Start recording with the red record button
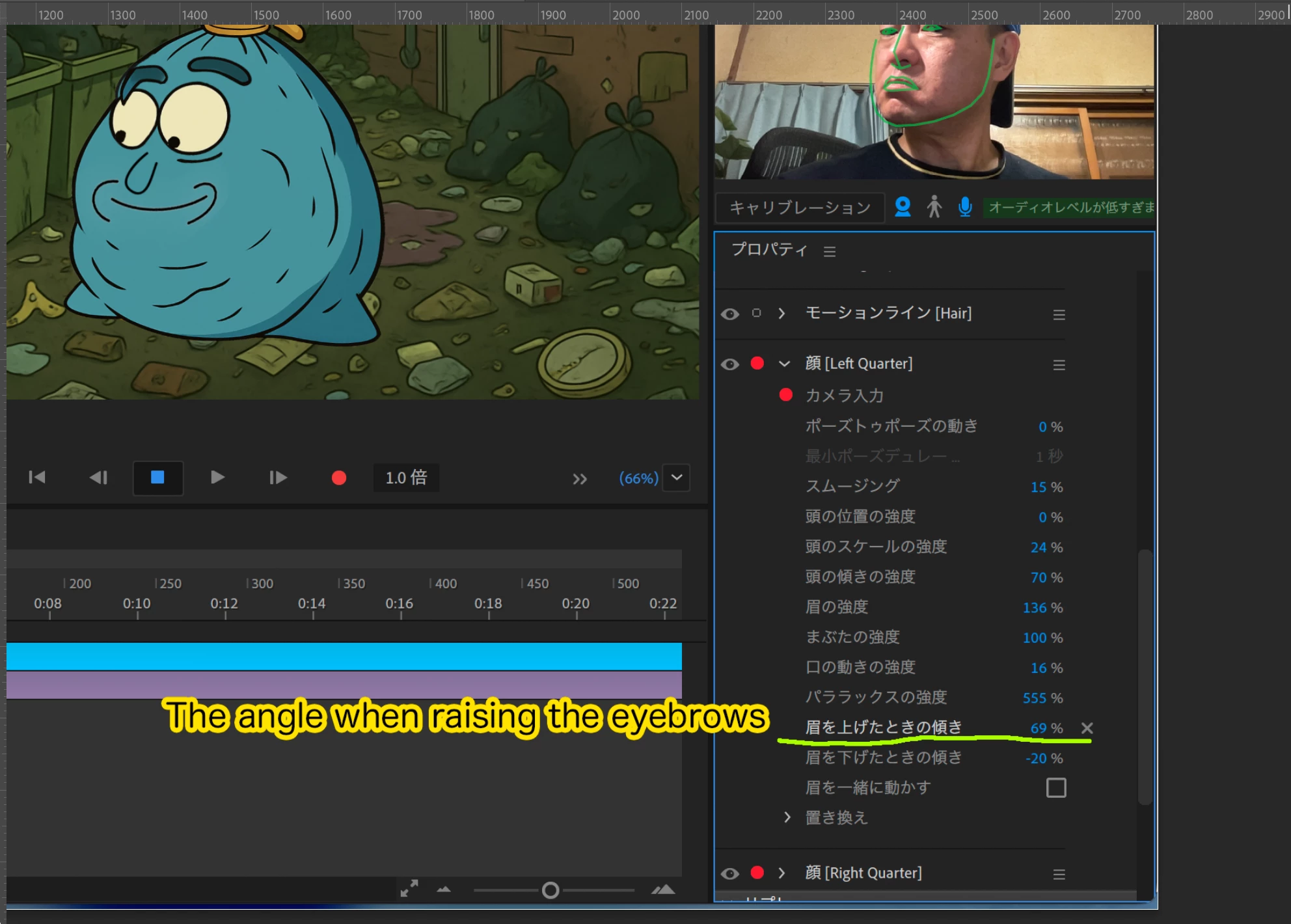Screen dimensions: 1291x924 click(x=338, y=478)
